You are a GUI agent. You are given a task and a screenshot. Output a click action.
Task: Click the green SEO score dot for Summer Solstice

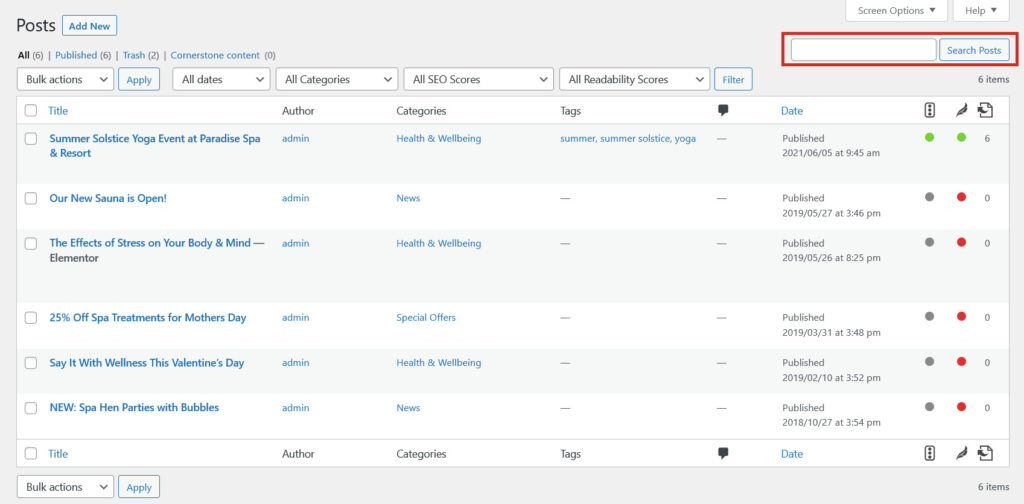pyautogui.click(x=929, y=138)
